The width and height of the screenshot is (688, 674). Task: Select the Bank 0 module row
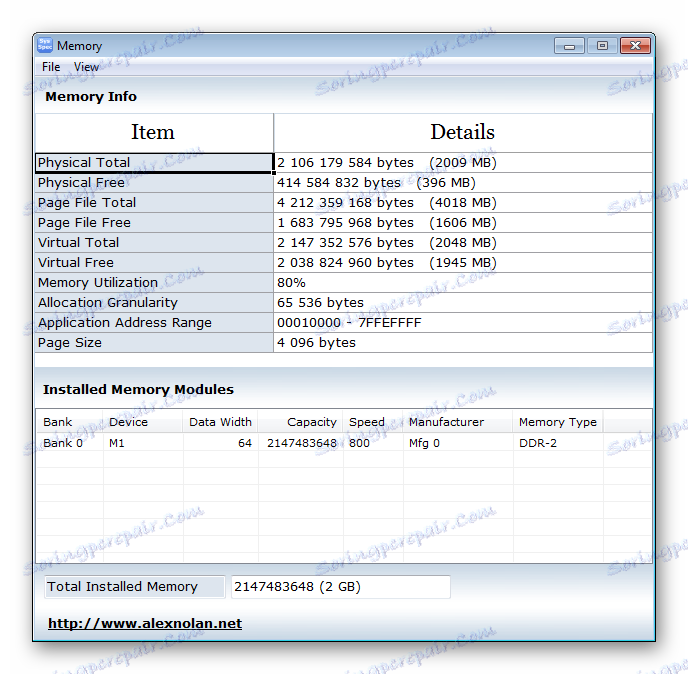(x=344, y=443)
